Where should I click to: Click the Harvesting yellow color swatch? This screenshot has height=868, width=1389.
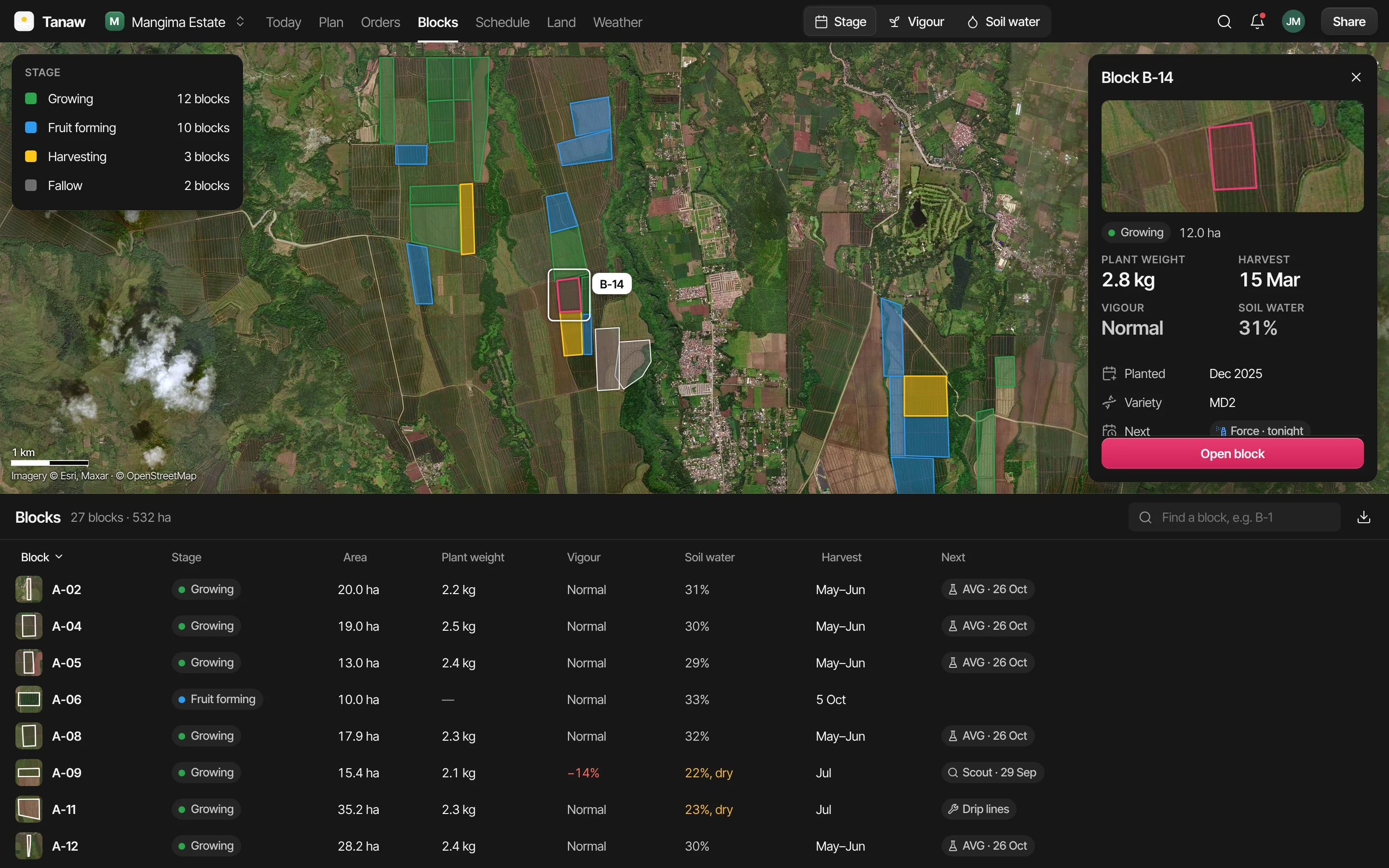coord(31,157)
